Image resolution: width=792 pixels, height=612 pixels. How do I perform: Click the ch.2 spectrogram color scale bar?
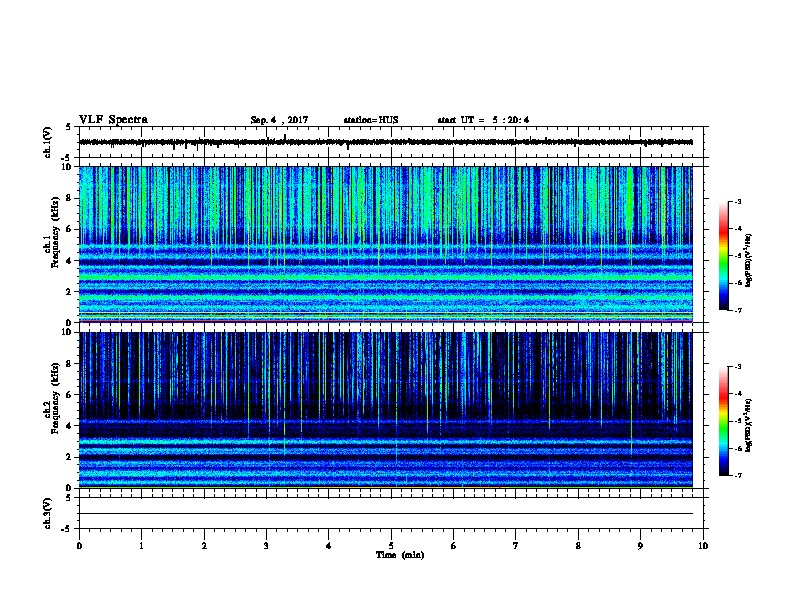pyautogui.click(x=723, y=421)
